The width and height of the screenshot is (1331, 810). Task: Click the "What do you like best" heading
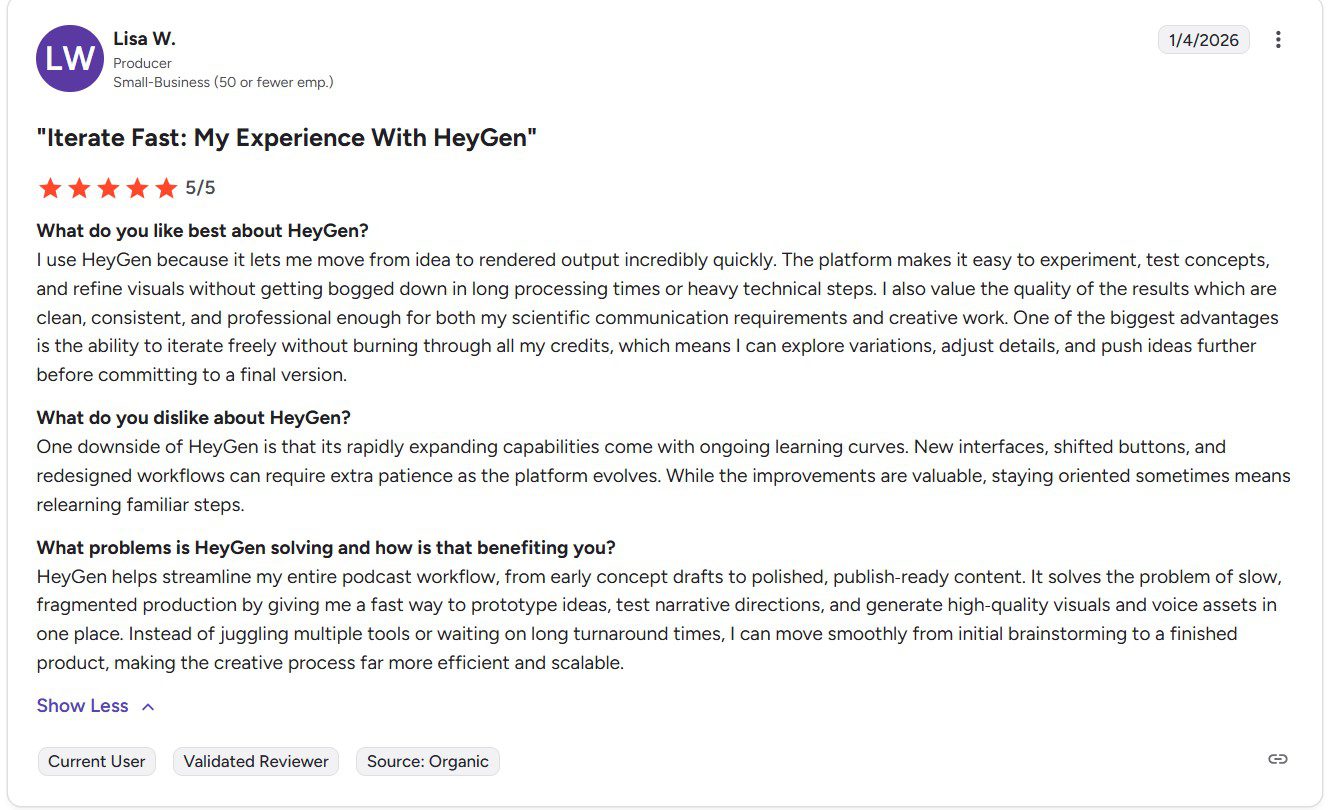(202, 230)
